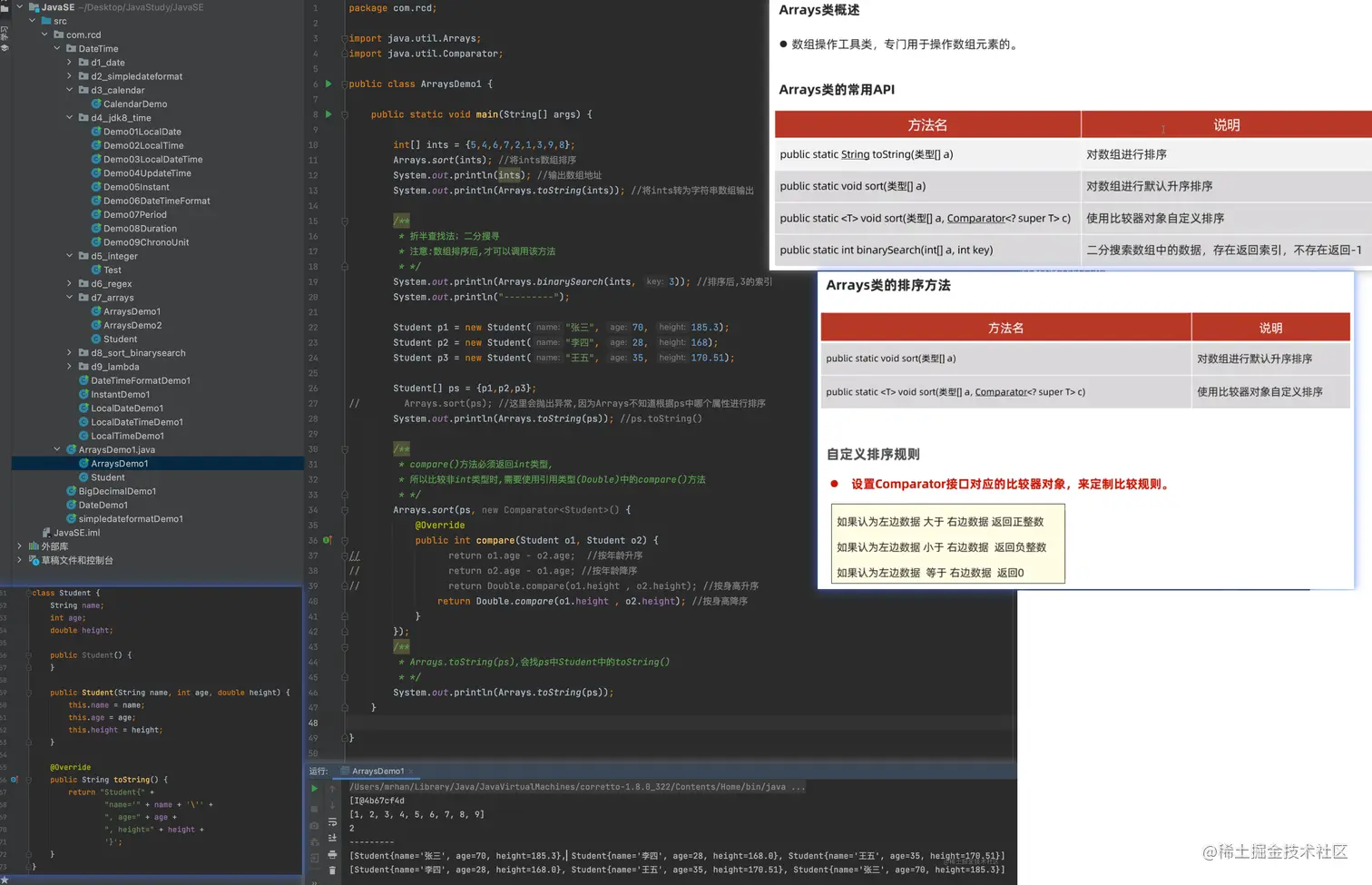Click the BigDecimalDemo1 class icon
The image size is (1372, 885).
pos(71,491)
